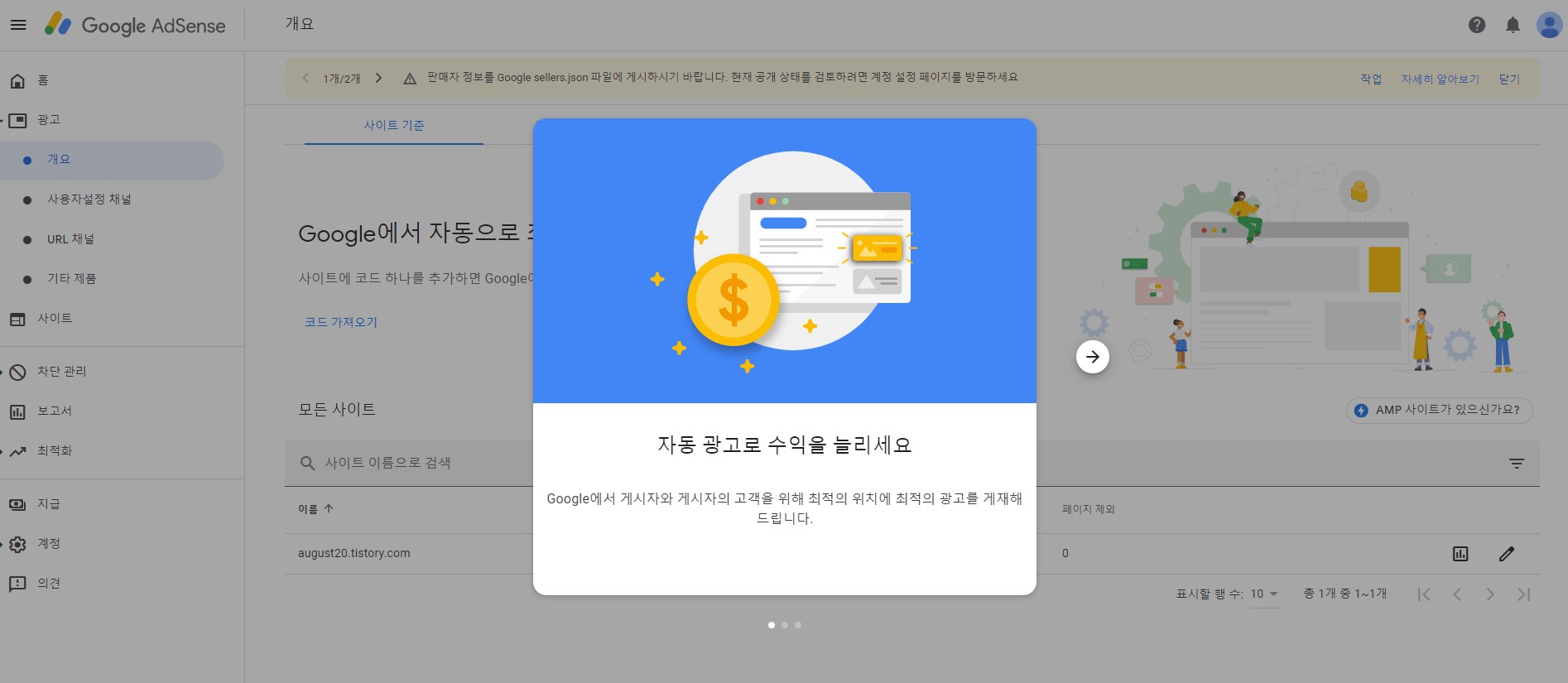
Task: Edit august20.tistory.com with pencil icon
Action: [1507, 554]
